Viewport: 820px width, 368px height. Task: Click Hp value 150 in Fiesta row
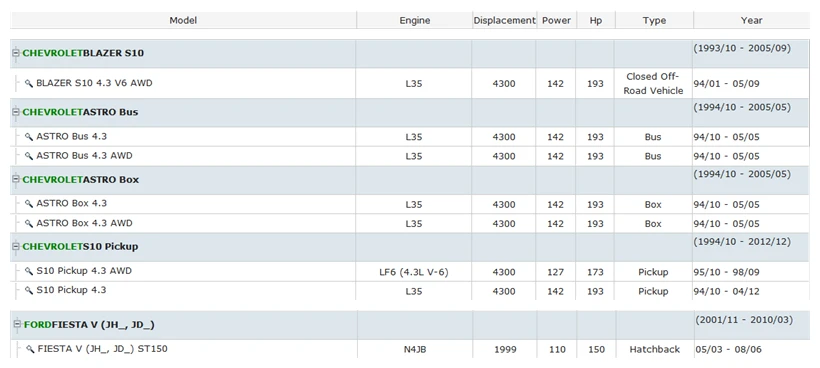(596, 349)
